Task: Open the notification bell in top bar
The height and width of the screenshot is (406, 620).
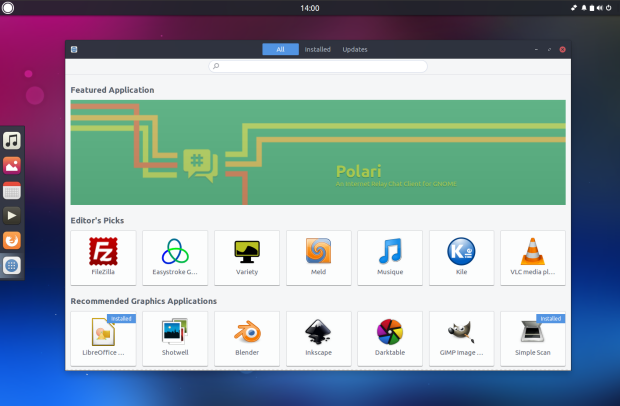Action: [x=584, y=8]
